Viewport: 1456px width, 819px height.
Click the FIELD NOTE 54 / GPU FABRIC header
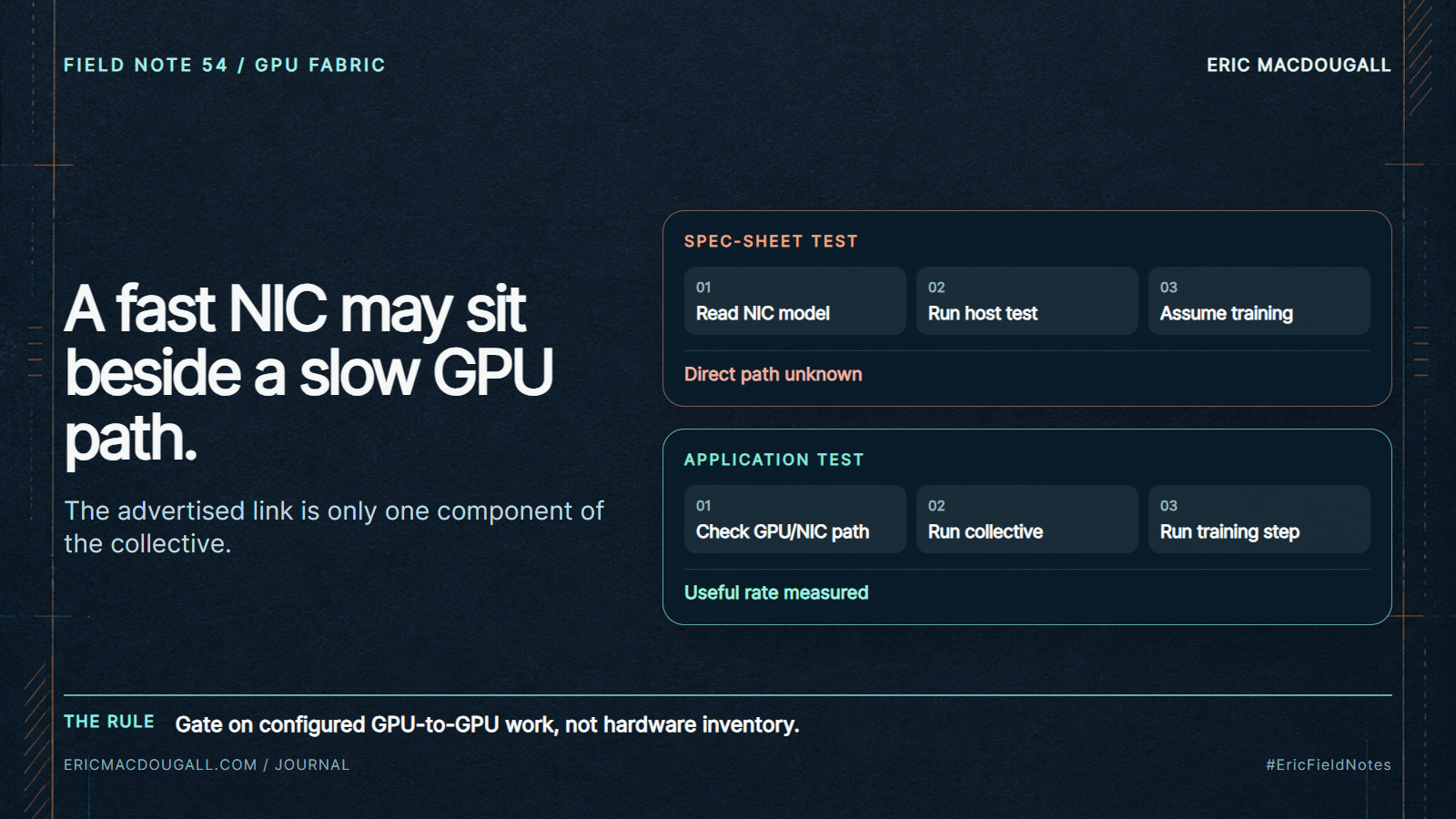coord(225,66)
